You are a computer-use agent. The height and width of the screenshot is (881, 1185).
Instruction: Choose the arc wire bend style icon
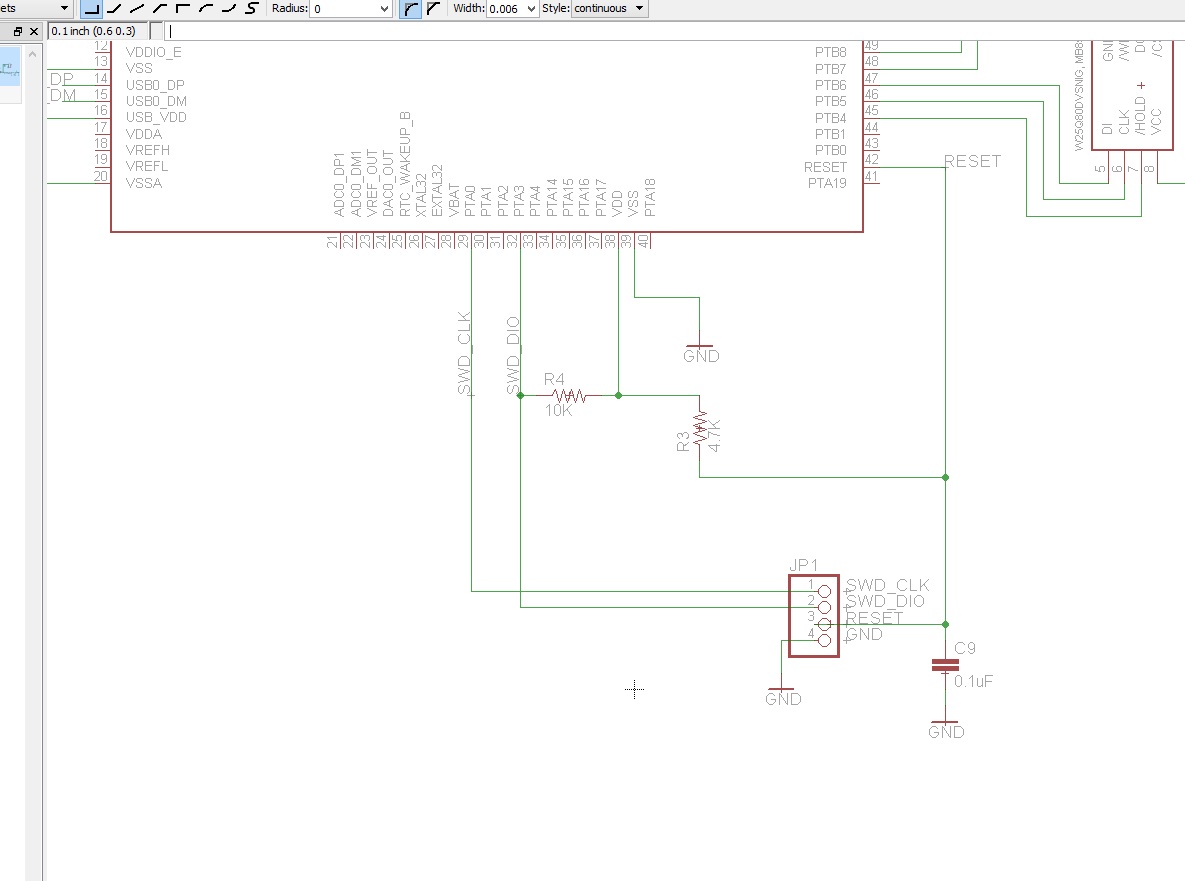[x=206, y=8]
